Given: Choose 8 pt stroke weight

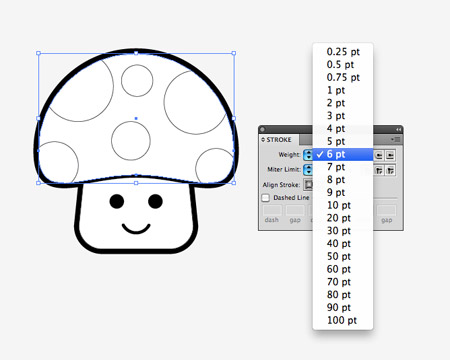Looking at the screenshot, I should click(x=343, y=180).
